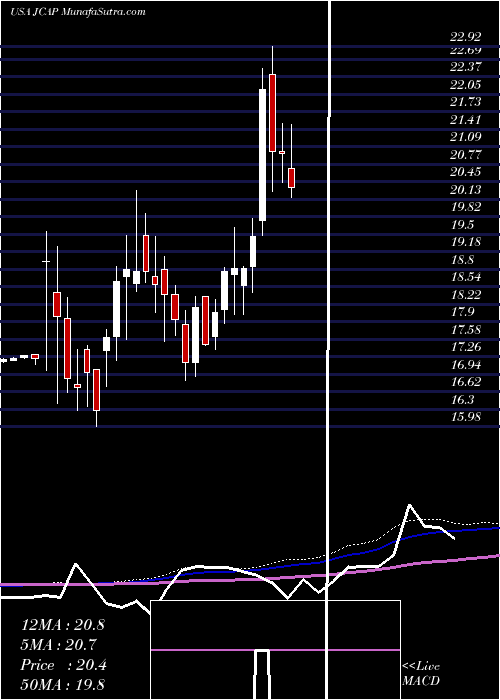Click the 22.05 price axis label
Image resolution: width=500 pixels, height=700 pixels.
click(x=466, y=84)
